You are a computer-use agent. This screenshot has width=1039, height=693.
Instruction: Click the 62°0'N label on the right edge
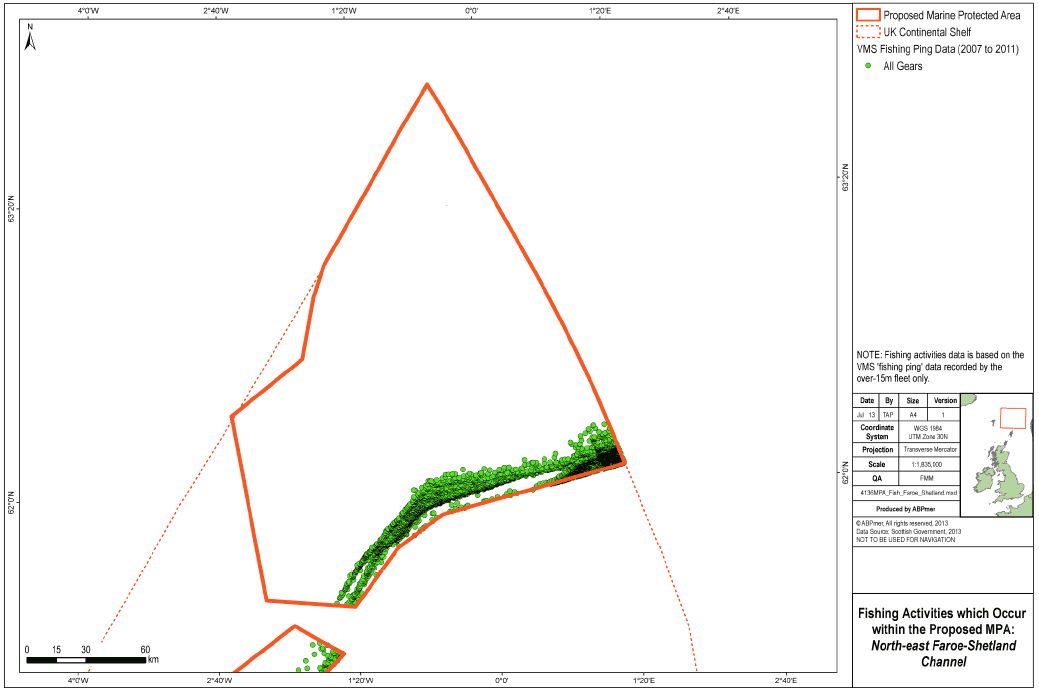[845, 472]
